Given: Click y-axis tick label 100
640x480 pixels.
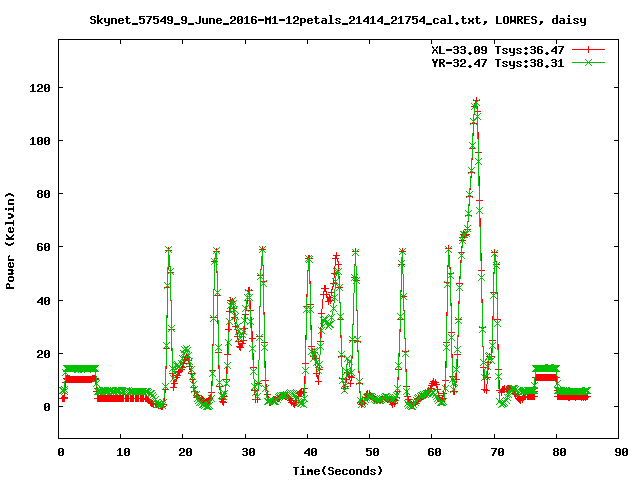Looking at the screenshot, I should [40, 141].
